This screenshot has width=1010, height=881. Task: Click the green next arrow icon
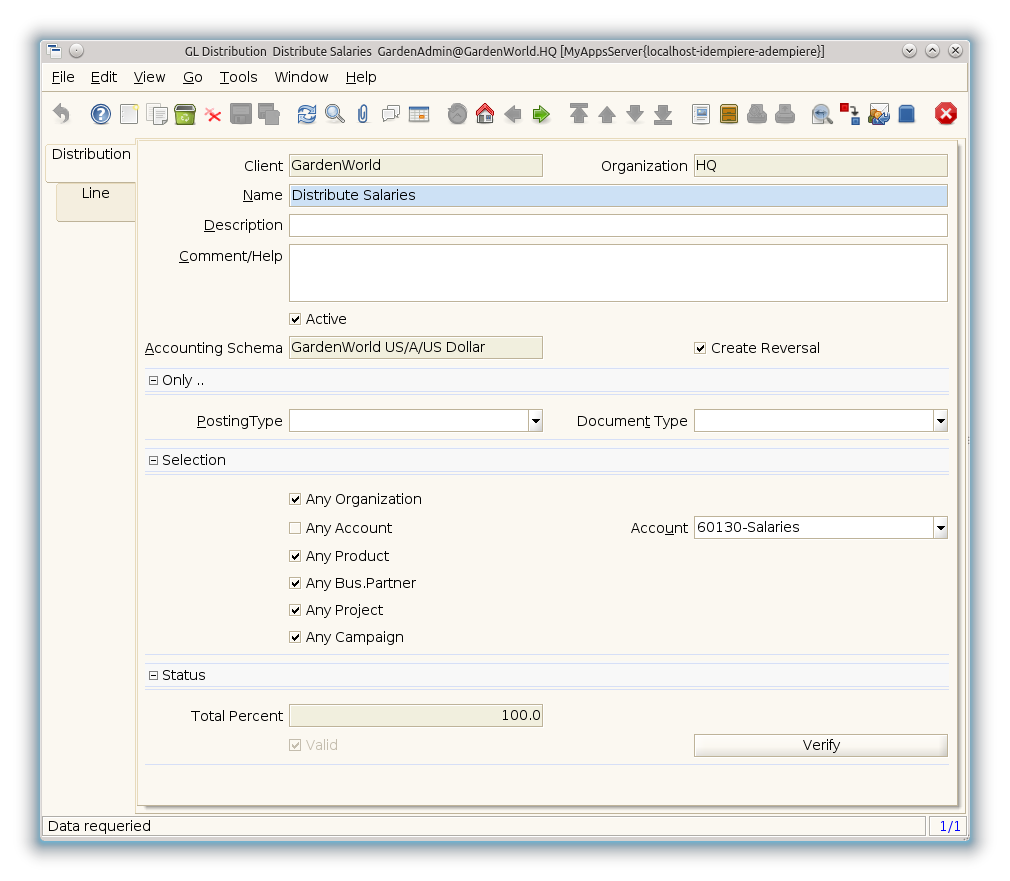(541, 114)
